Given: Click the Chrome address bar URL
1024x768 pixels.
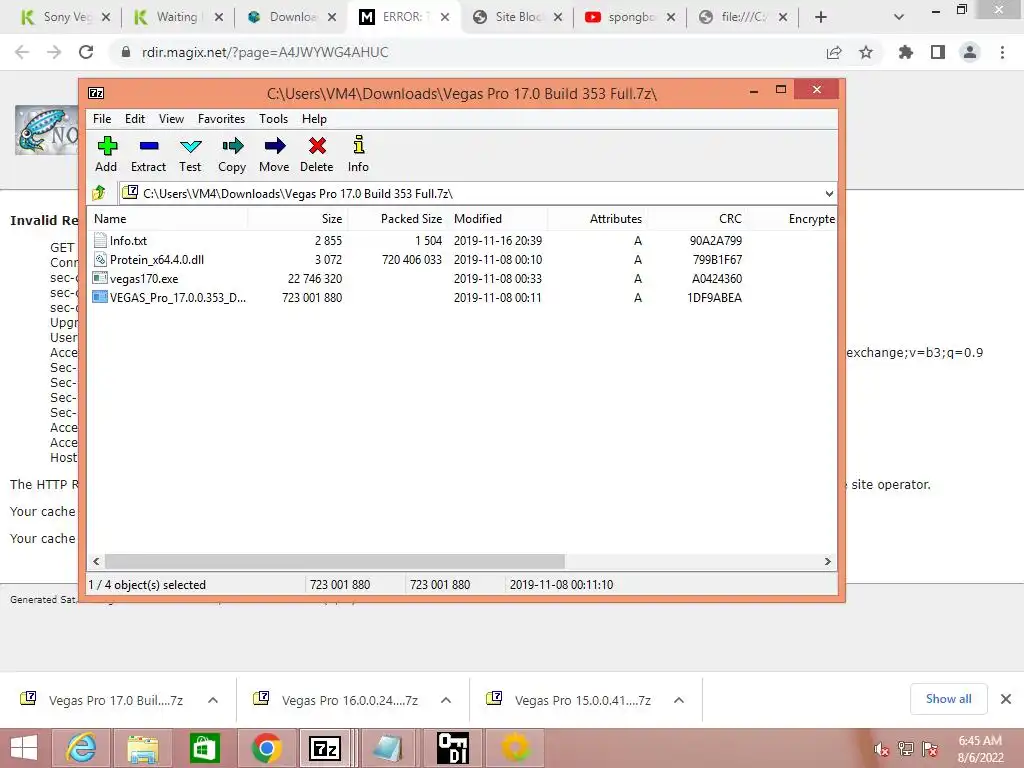Looking at the screenshot, I should coord(265,52).
